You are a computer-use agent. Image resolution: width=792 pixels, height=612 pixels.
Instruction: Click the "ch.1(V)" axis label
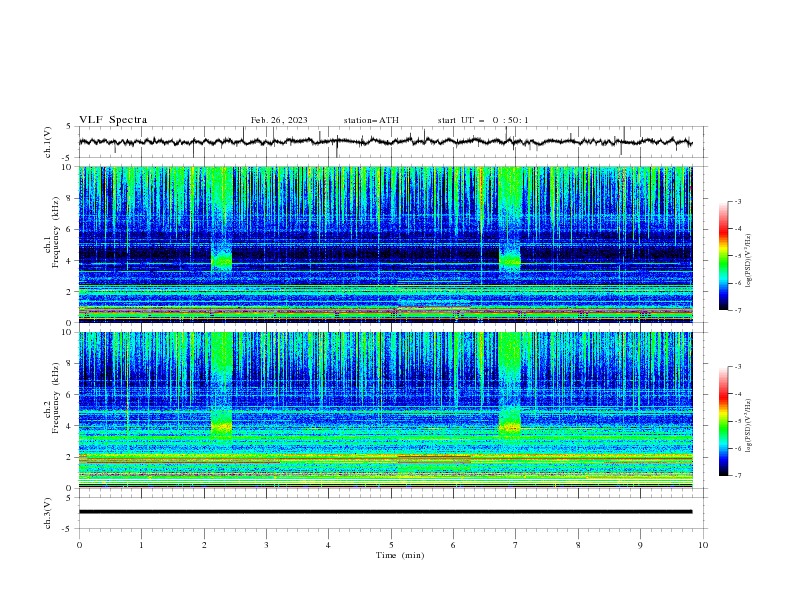[48, 142]
